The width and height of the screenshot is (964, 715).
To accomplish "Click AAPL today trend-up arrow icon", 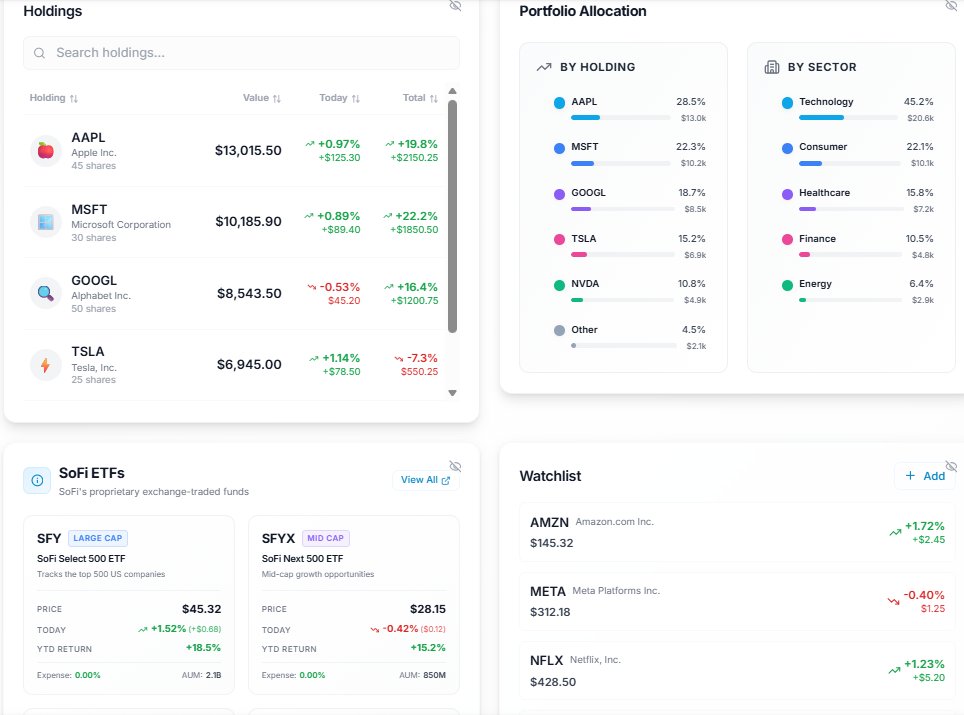I will tap(310, 144).
